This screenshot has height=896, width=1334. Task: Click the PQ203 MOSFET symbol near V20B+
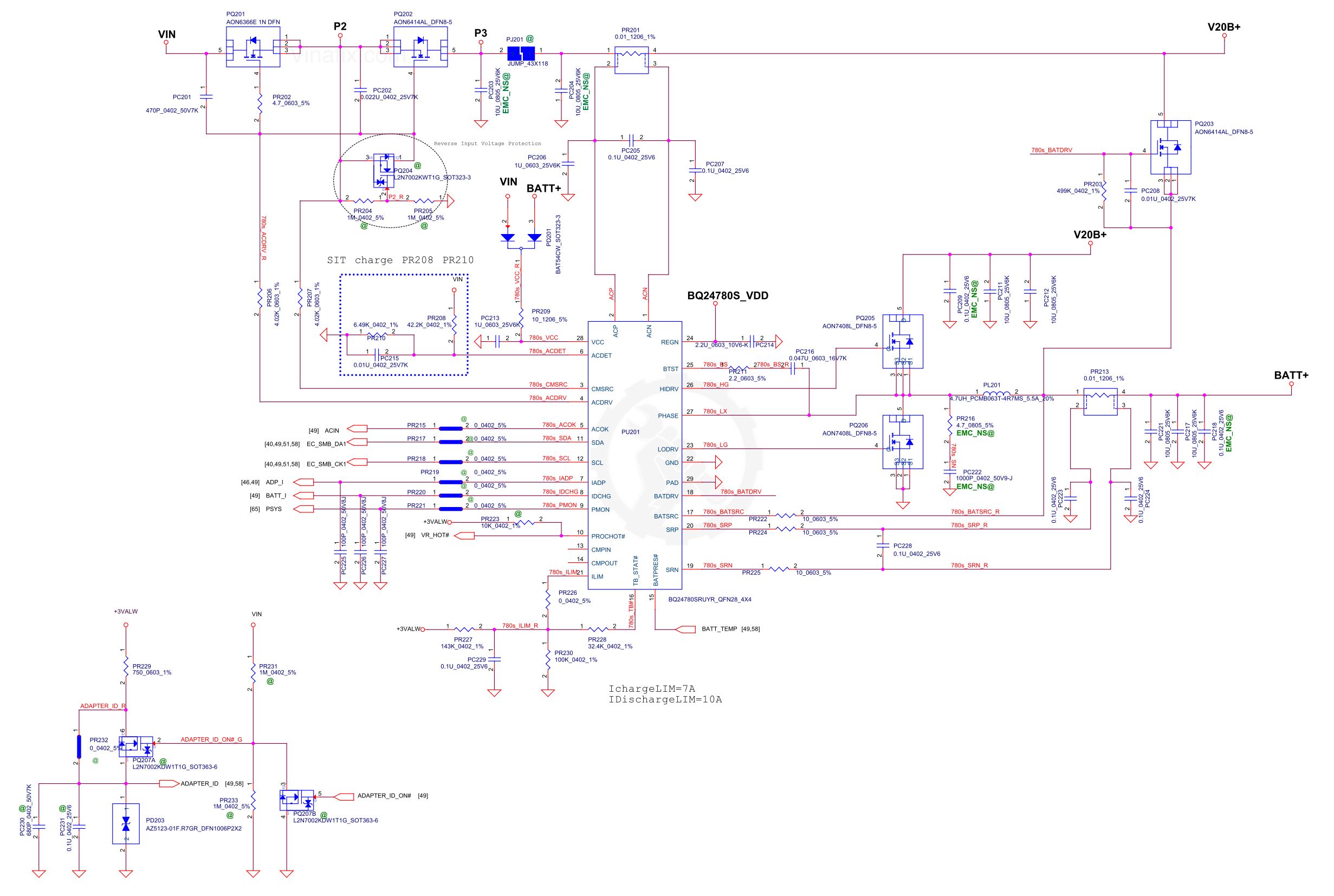click(x=1170, y=147)
